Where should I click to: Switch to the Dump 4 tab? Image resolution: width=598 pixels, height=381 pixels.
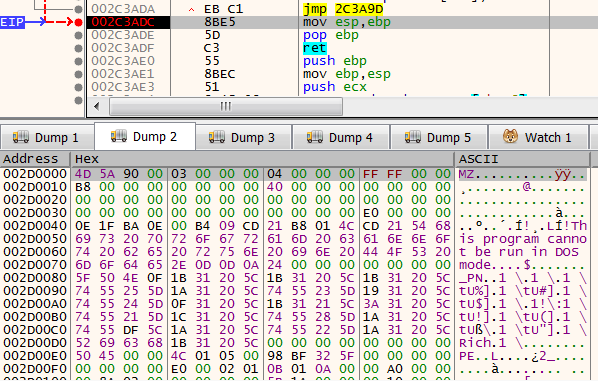coord(341,137)
